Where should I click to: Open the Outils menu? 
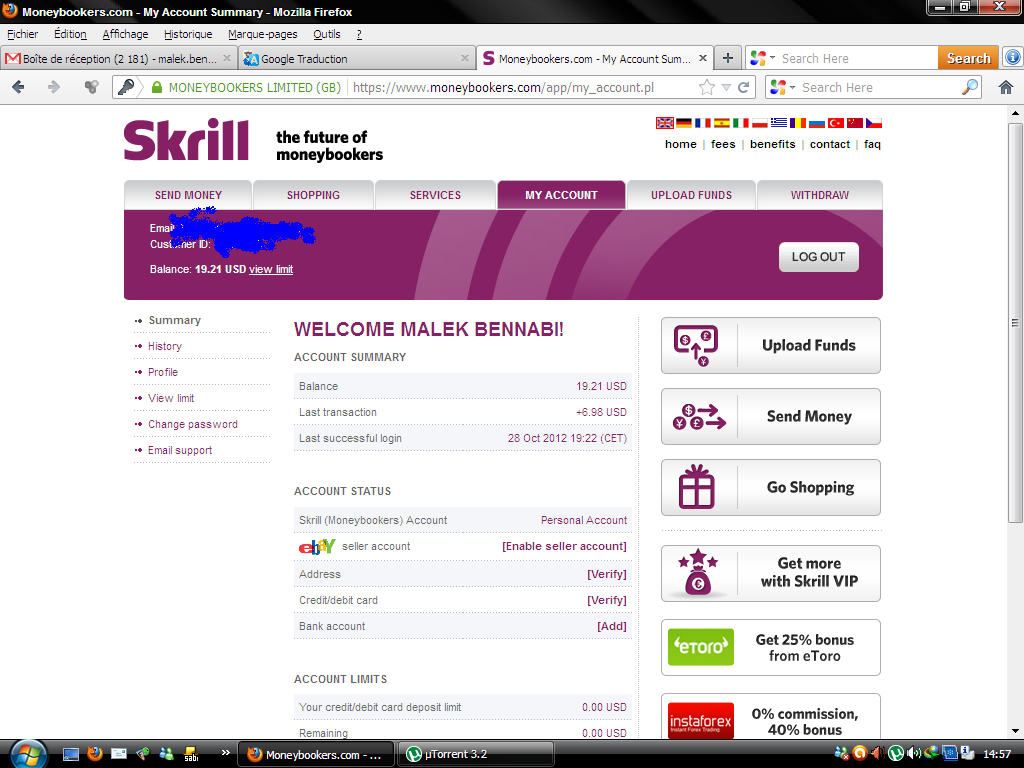tap(327, 34)
